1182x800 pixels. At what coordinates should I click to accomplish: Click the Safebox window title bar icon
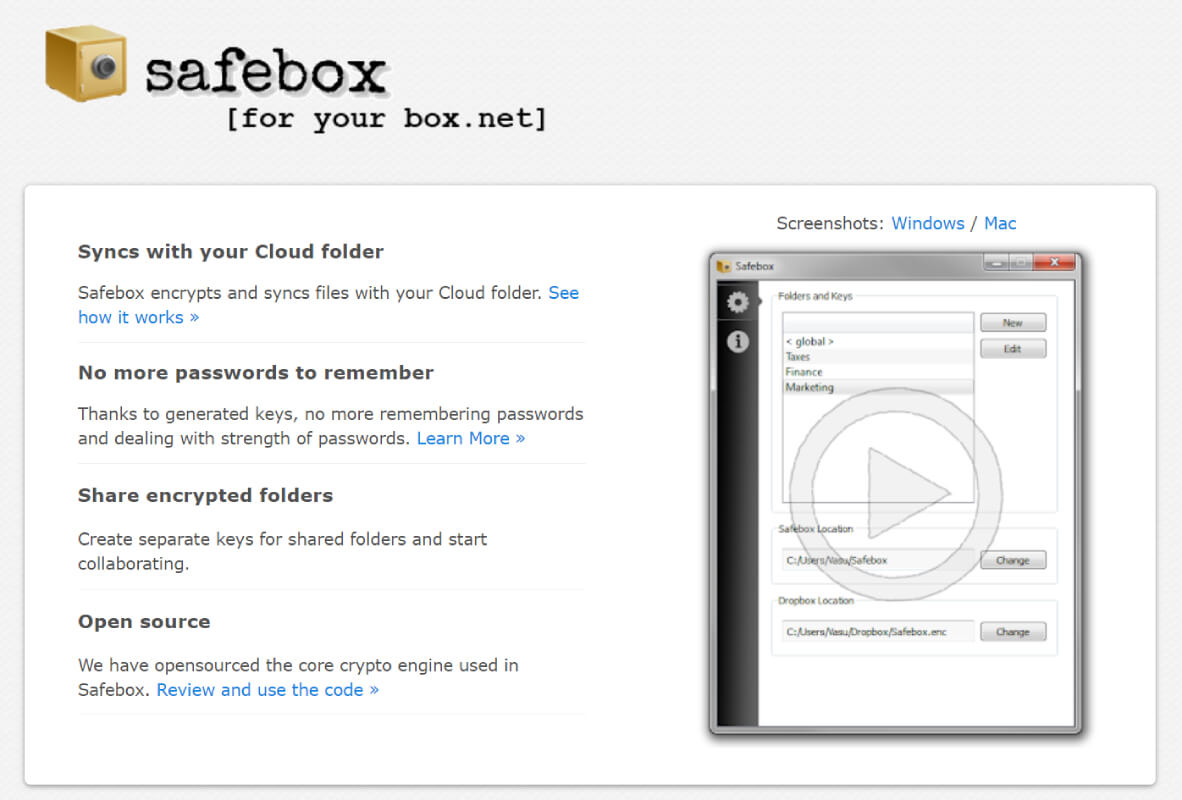pyautogui.click(x=724, y=266)
